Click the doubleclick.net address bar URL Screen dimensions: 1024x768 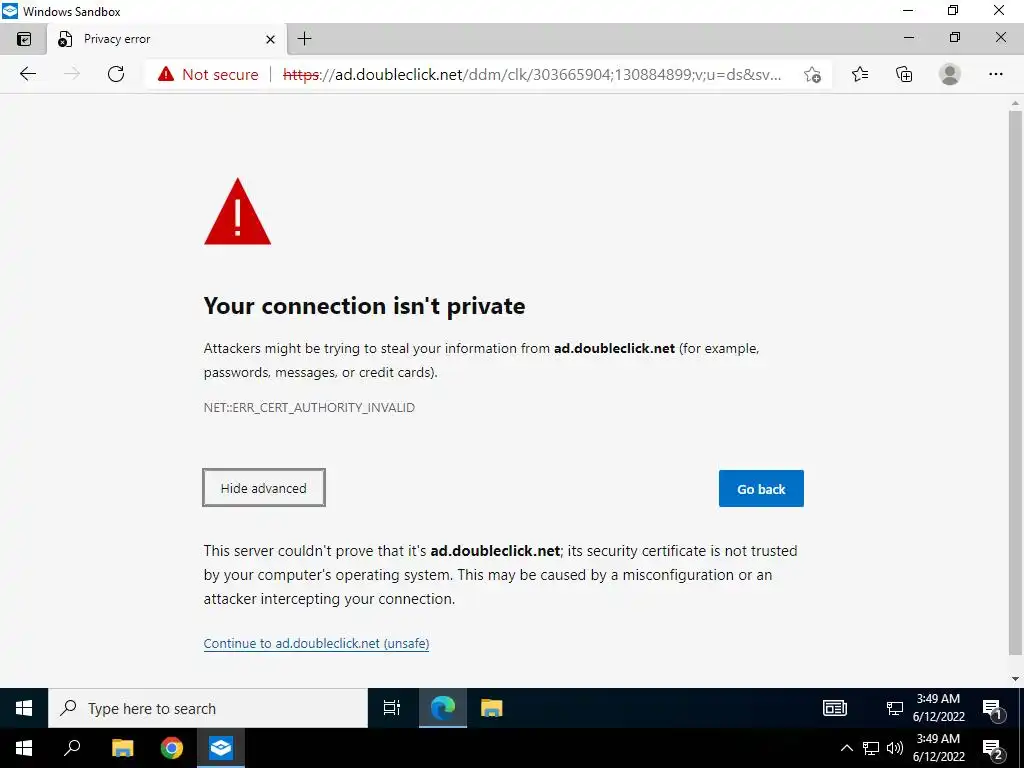[x=532, y=74]
